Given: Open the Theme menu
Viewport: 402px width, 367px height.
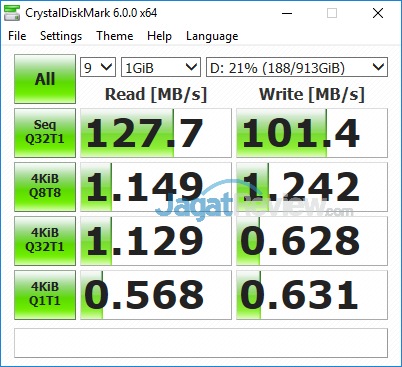Looking at the screenshot, I should point(115,36).
